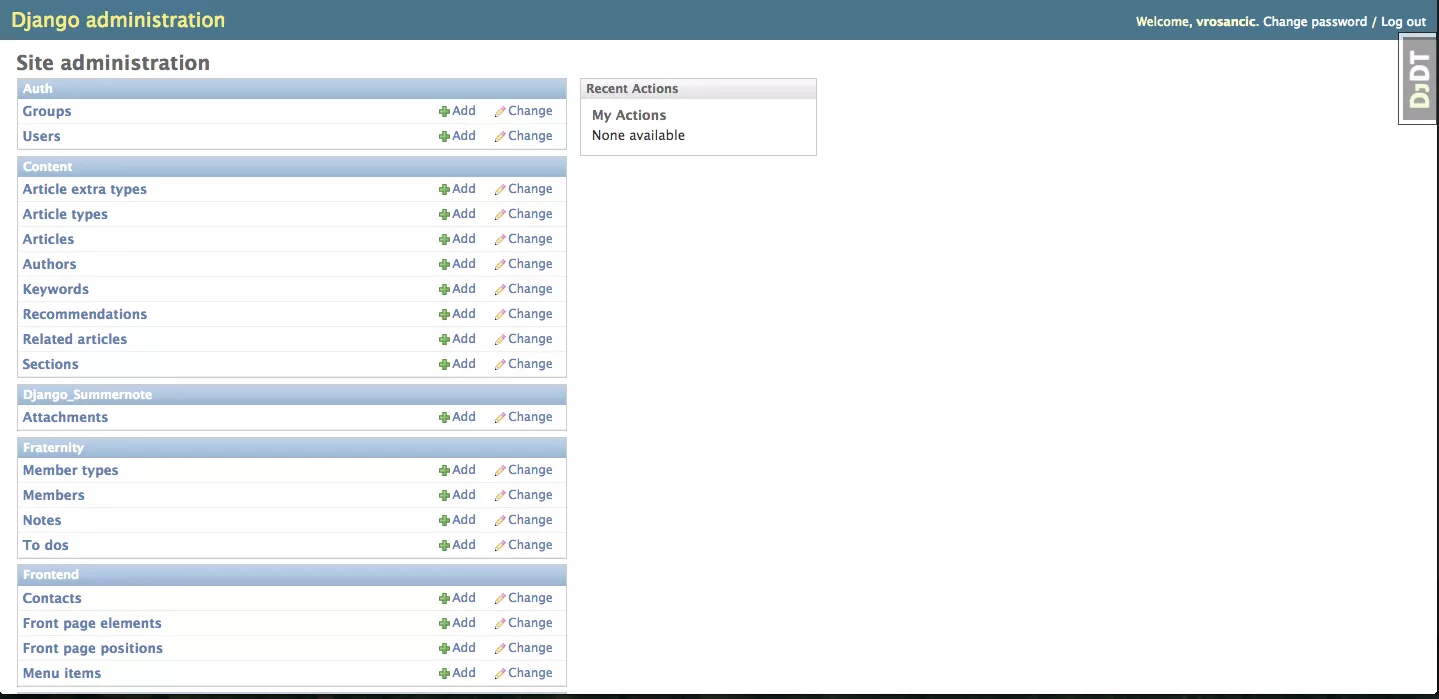Screen dimensions: 1439x699
Task: Click the green plus icon beside Groups
Action: pos(444,112)
